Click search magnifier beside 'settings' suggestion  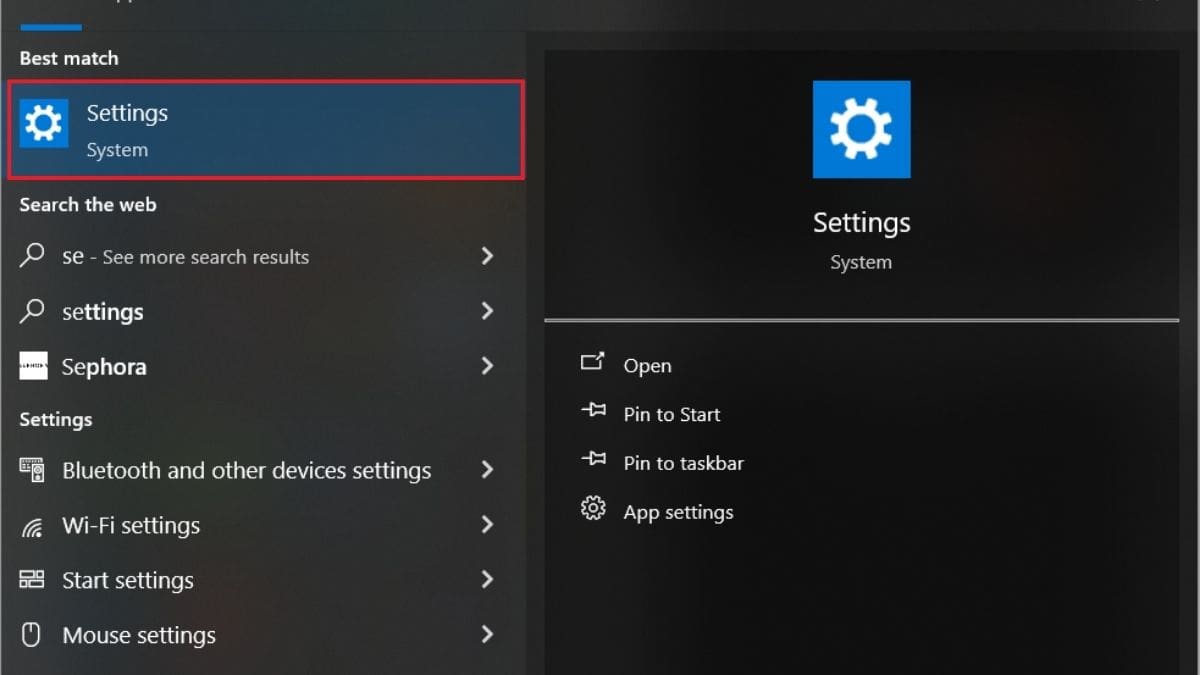click(32, 310)
